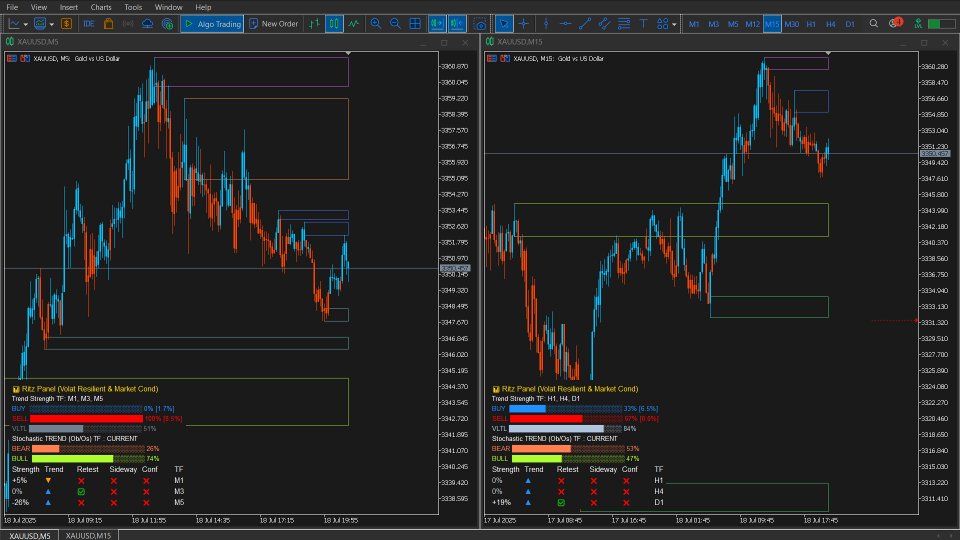Image resolution: width=960 pixels, height=540 pixels.
Task: Toggle Algo Trading on or off
Action: coord(212,24)
